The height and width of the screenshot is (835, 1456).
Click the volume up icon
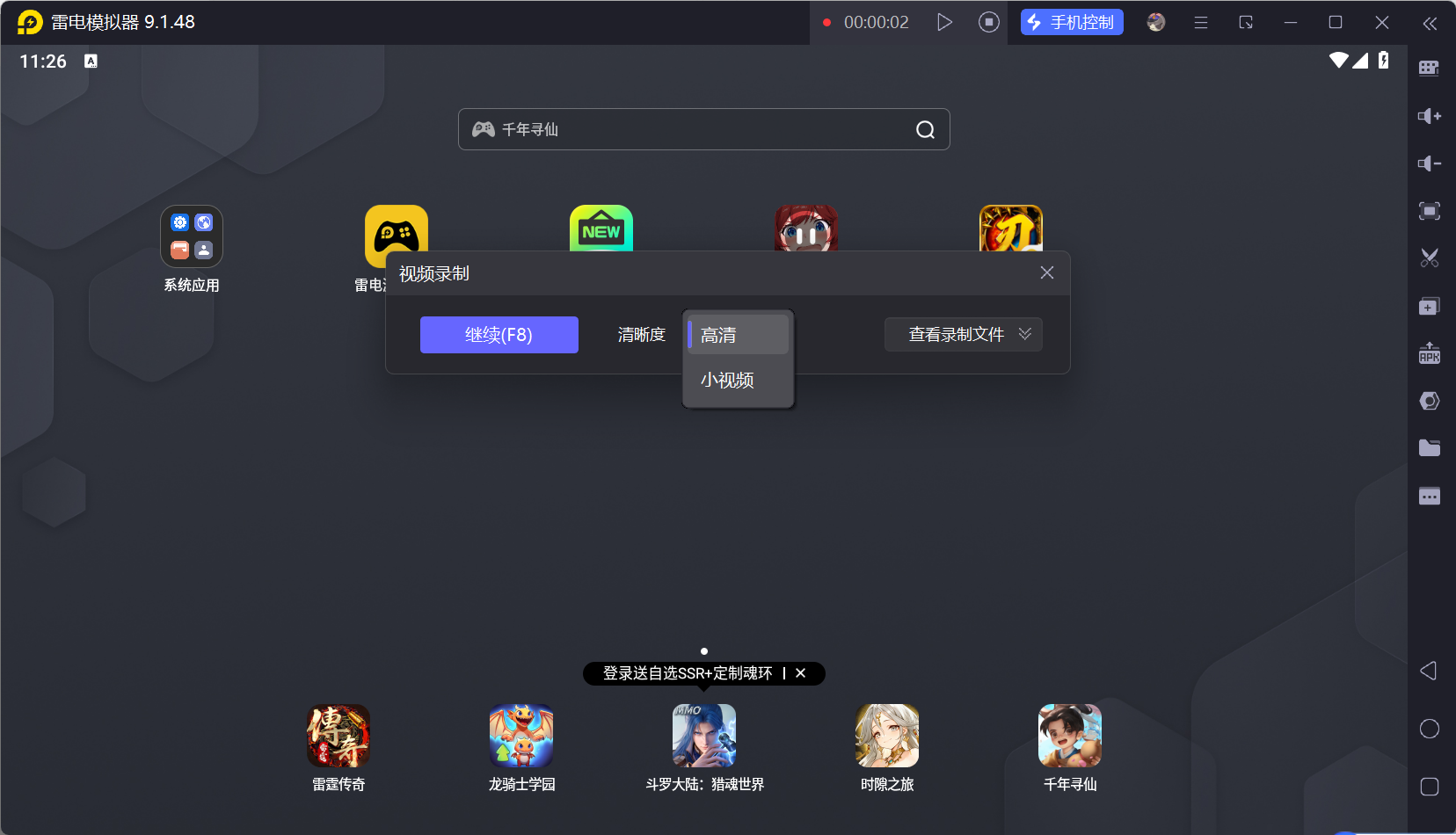[1430, 116]
